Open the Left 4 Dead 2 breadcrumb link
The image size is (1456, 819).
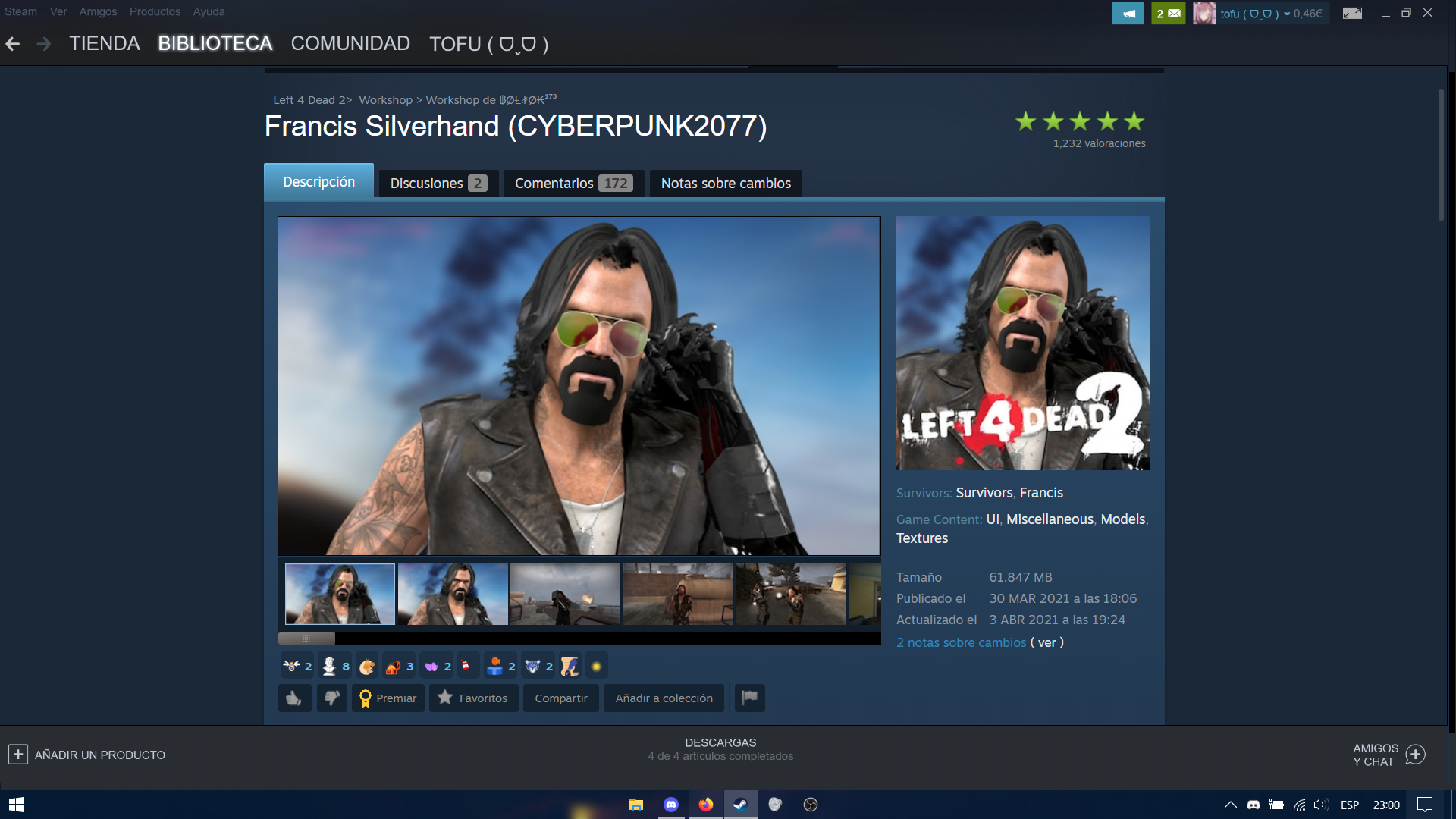310,100
